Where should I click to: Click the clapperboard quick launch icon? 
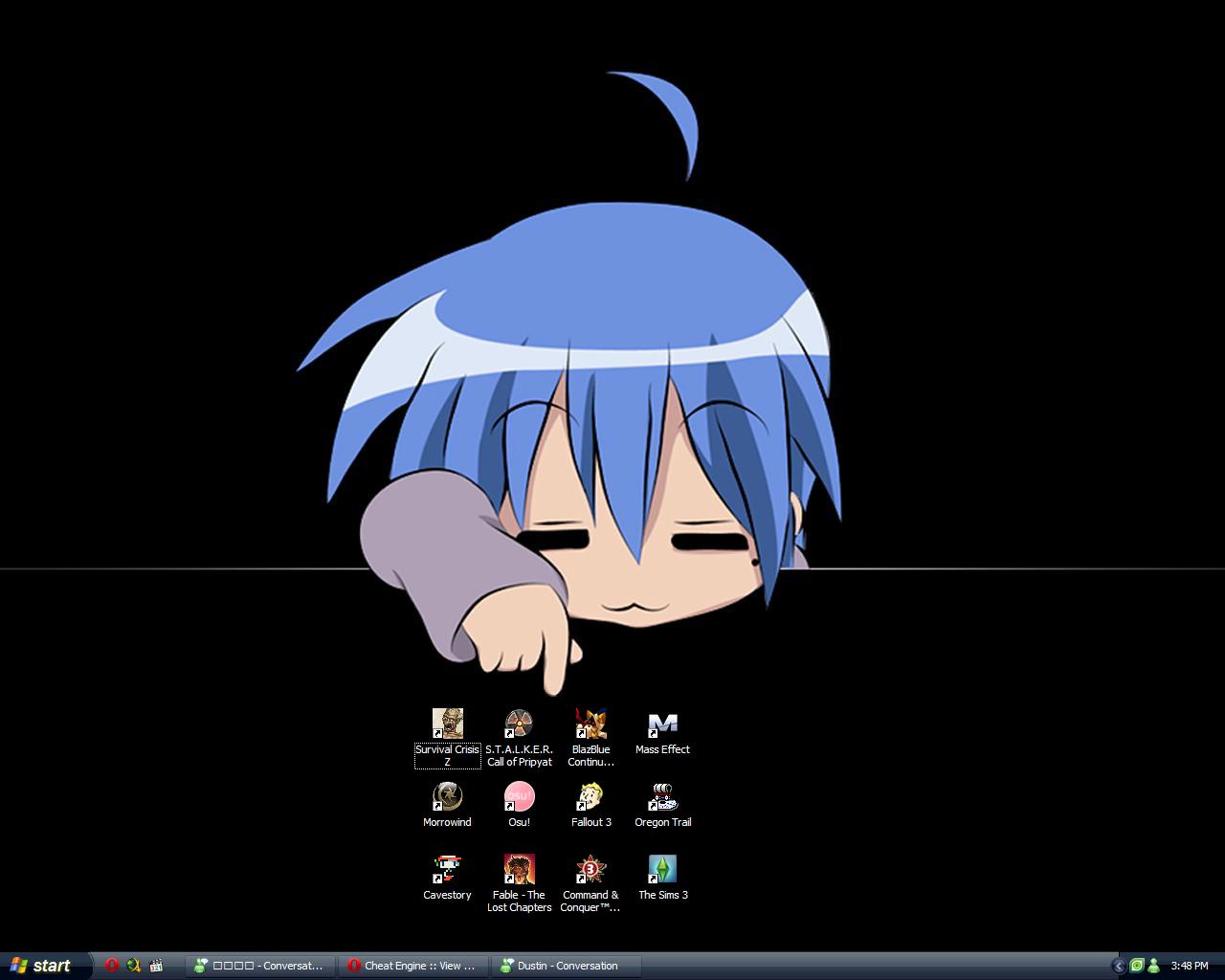coord(157,966)
